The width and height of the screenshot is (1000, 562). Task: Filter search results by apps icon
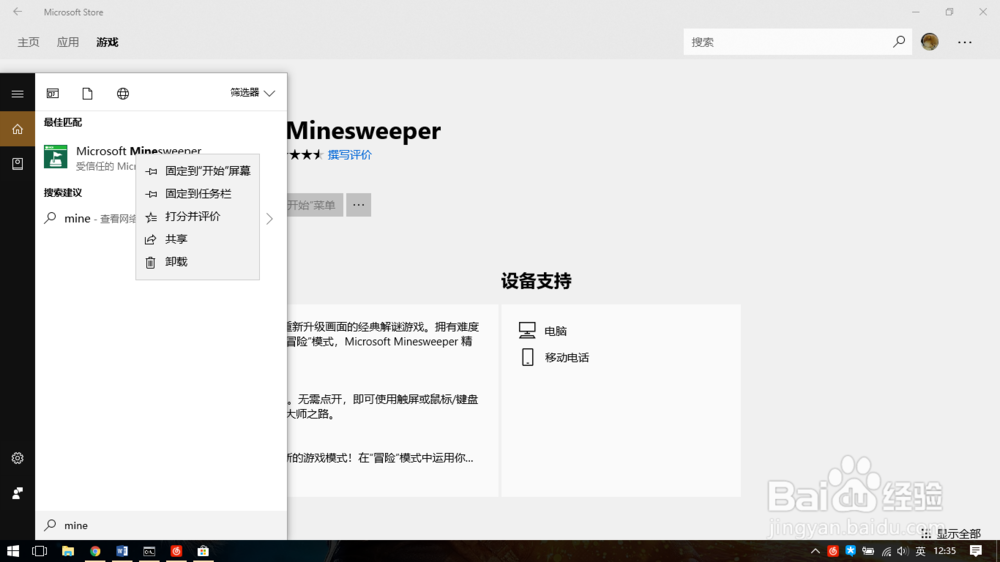coord(53,94)
